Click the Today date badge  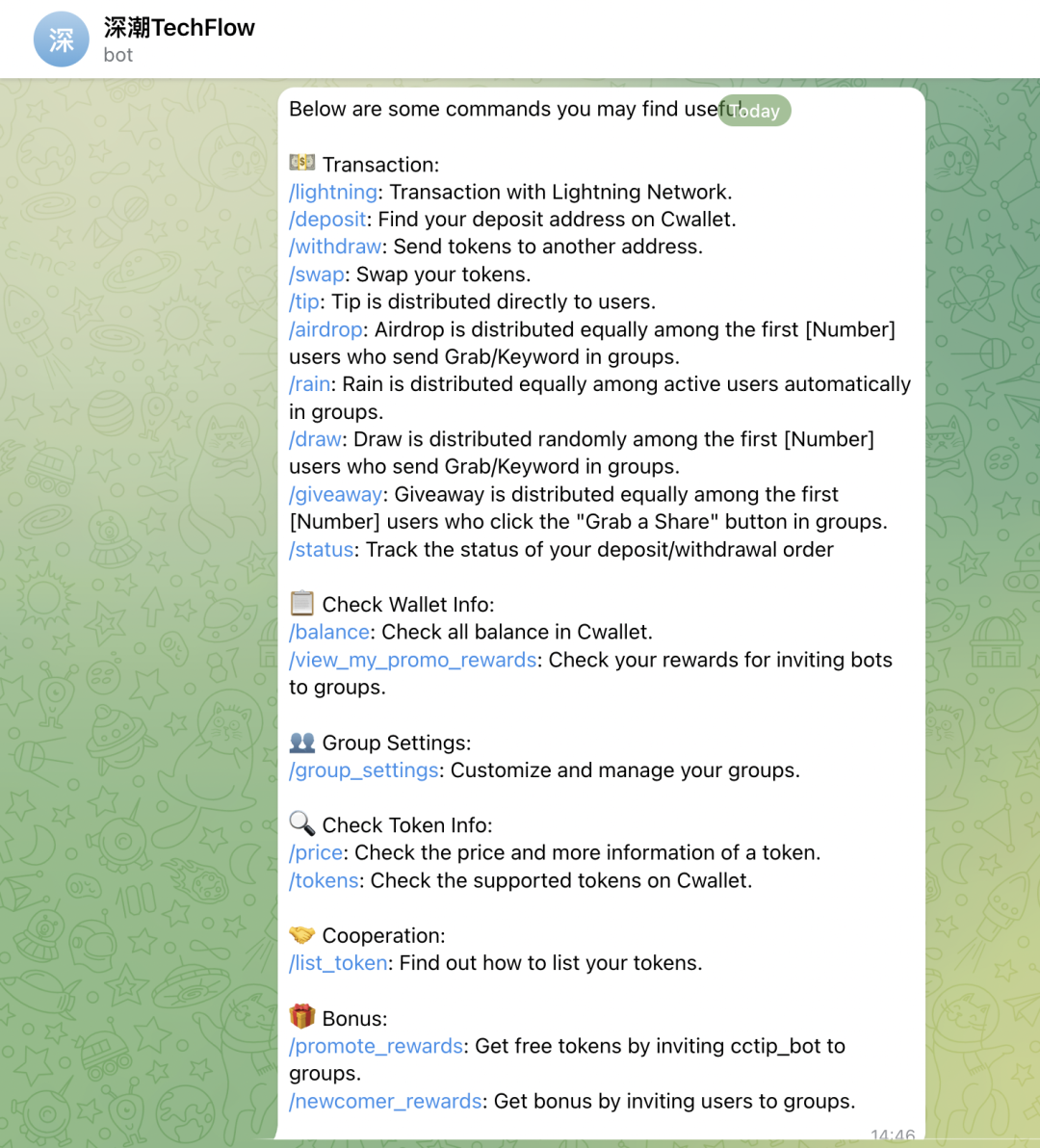click(x=754, y=111)
